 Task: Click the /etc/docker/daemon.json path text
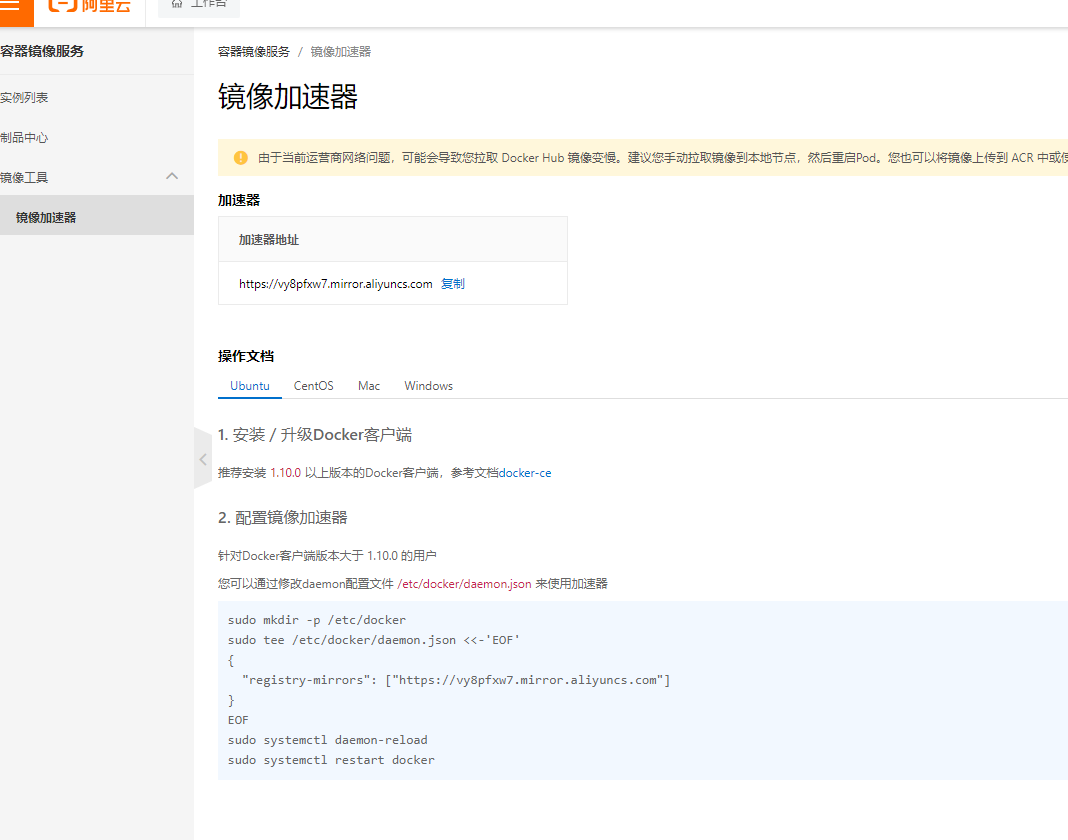tap(464, 584)
